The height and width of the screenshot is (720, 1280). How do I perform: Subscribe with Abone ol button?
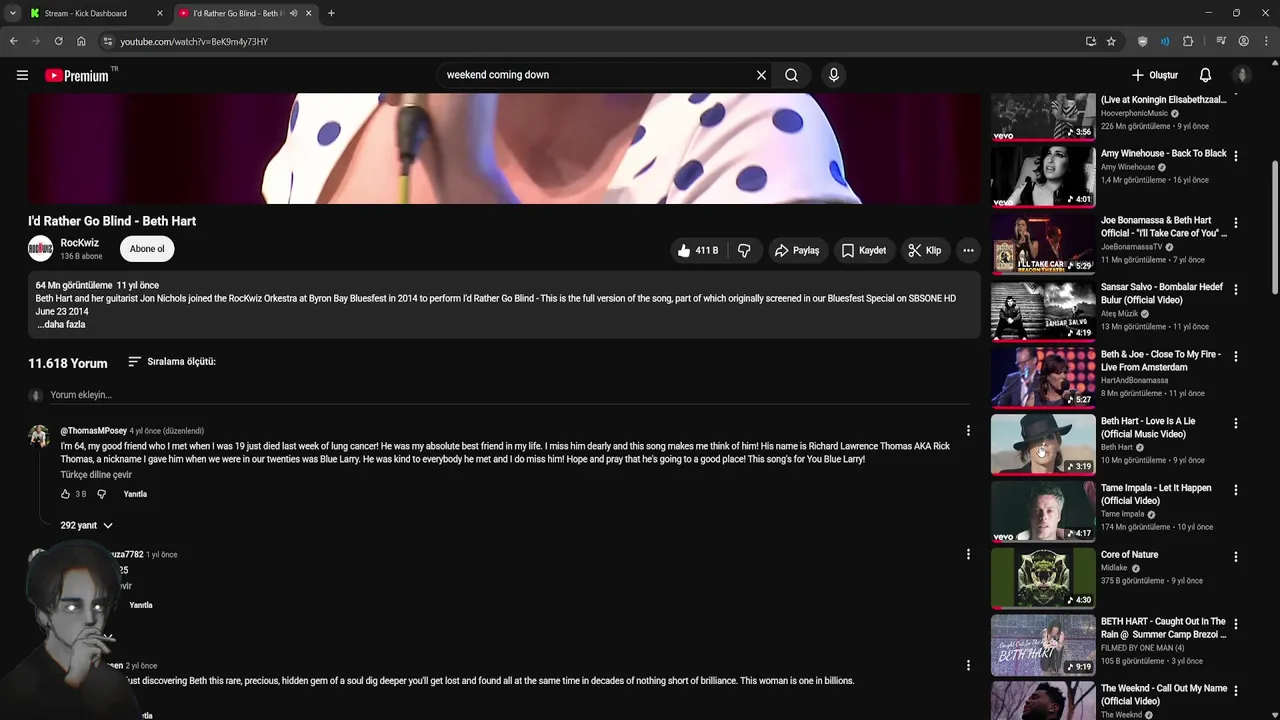pyautogui.click(x=147, y=249)
